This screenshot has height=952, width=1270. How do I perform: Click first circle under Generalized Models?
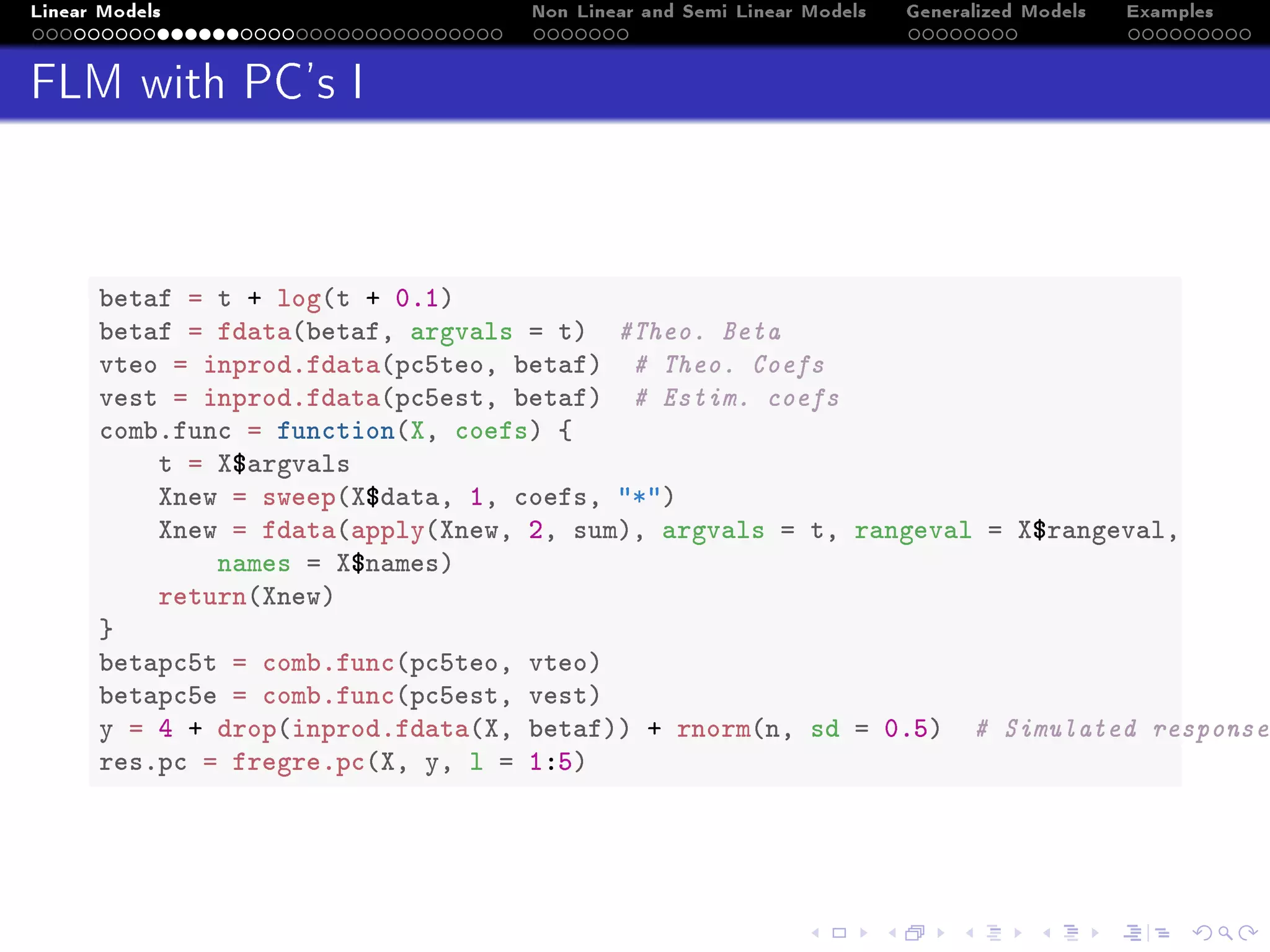pos(914,35)
